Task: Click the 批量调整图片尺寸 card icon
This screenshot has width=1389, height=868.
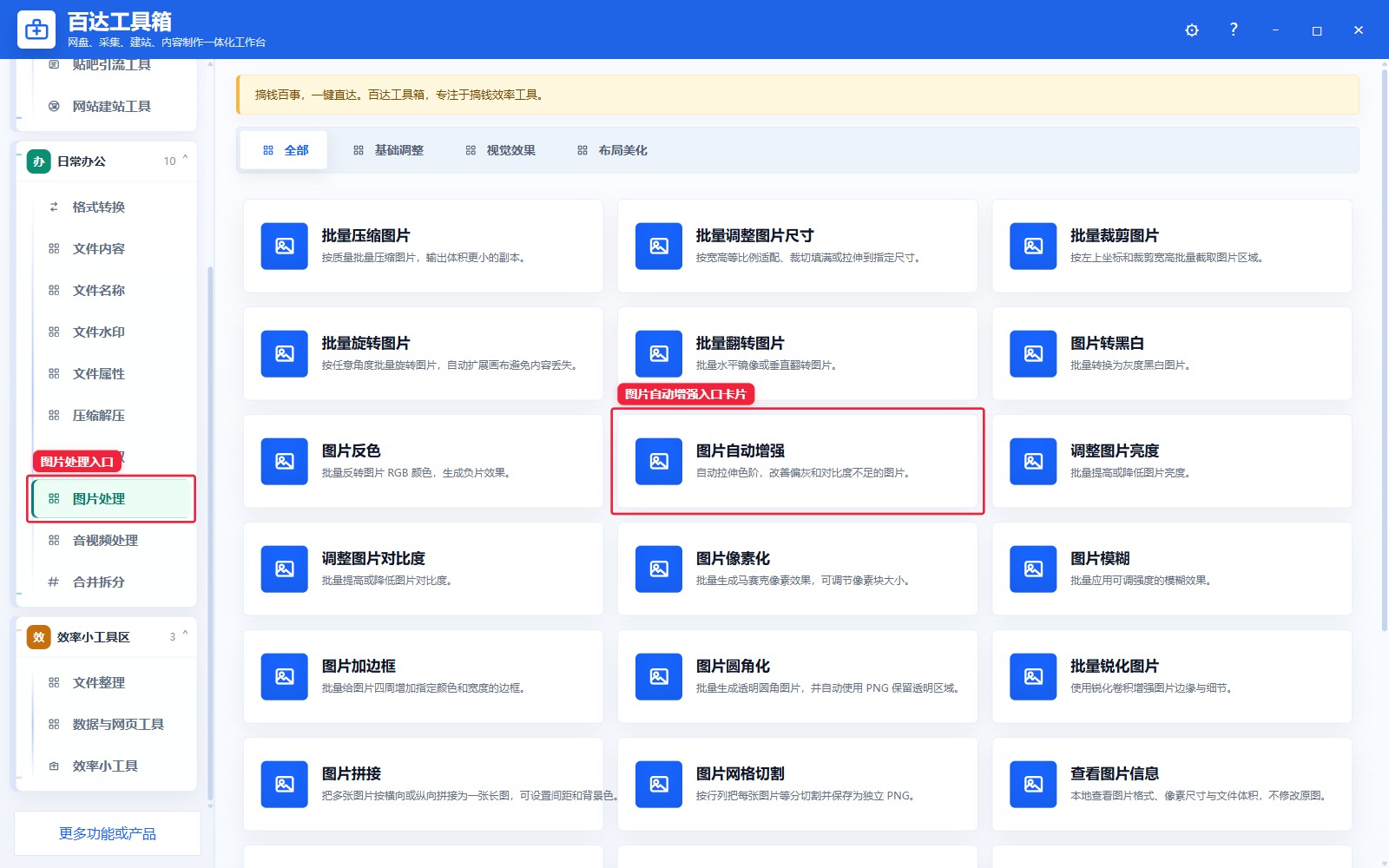Action: pos(659,247)
